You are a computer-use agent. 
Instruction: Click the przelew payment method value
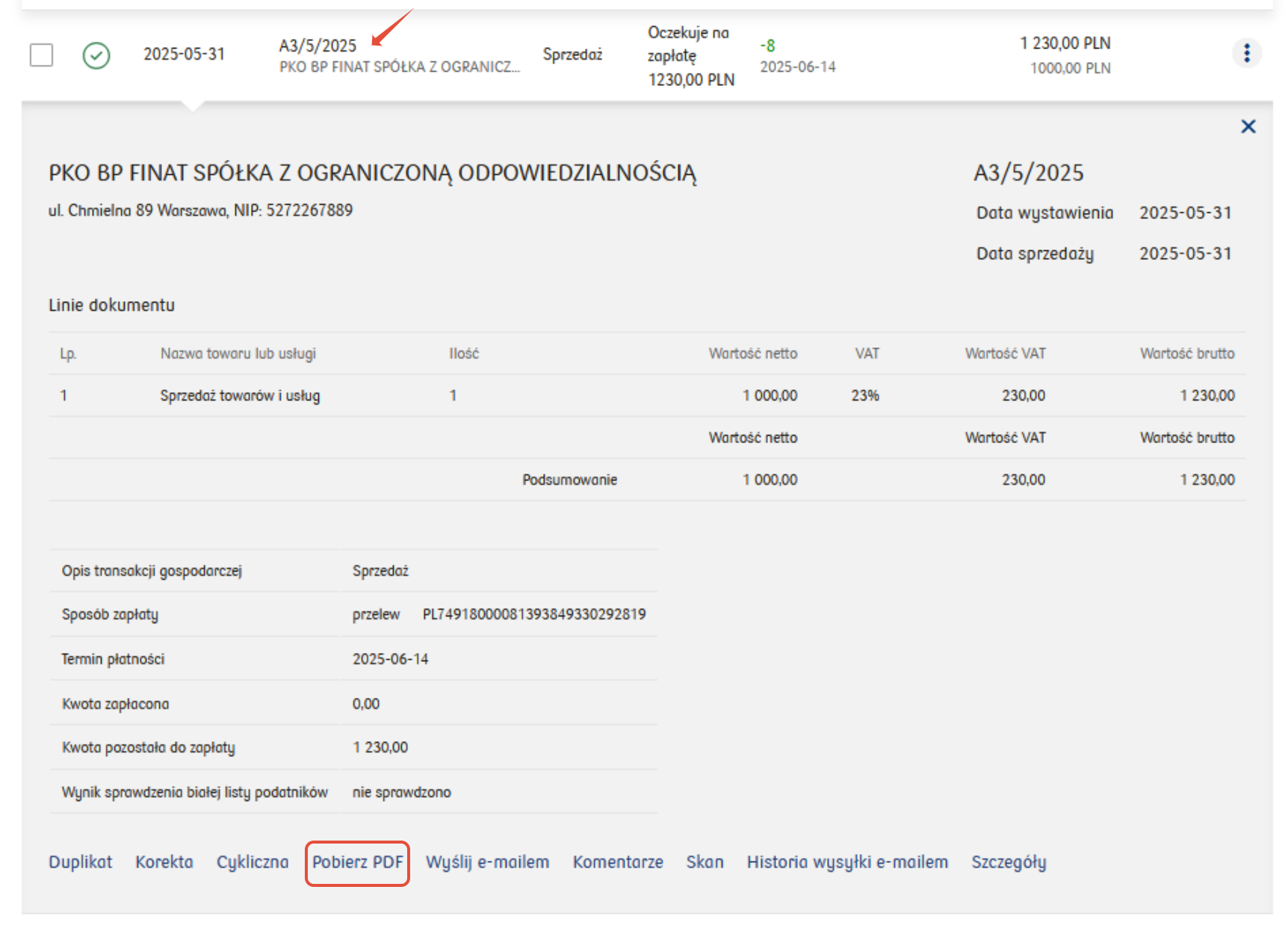tap(377, 614)
